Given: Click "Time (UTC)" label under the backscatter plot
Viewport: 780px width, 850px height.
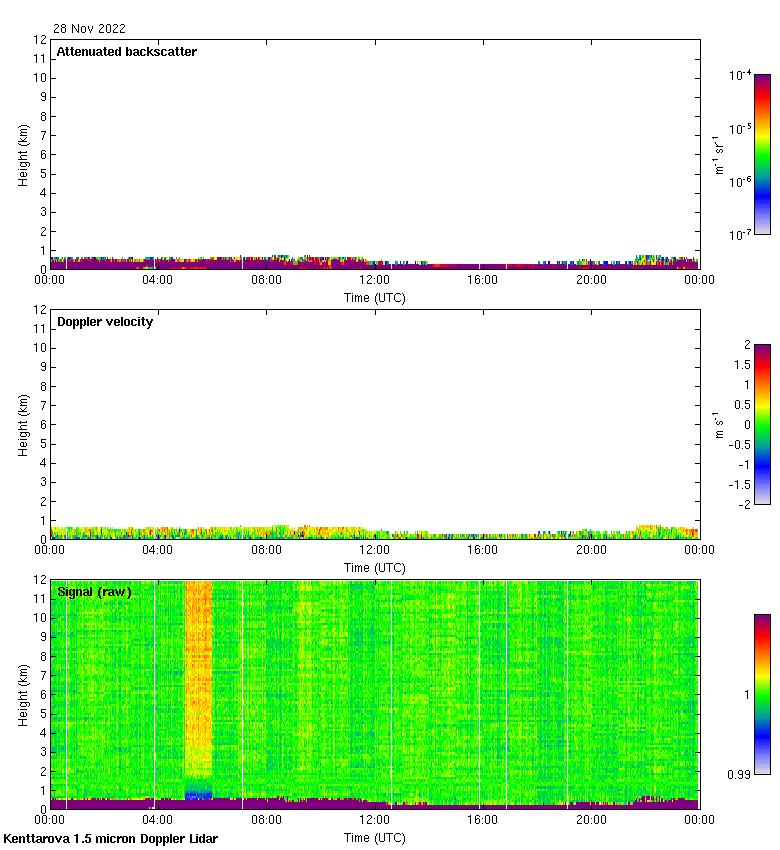Looking at the screenshot, I should click(x=375, y=298).
